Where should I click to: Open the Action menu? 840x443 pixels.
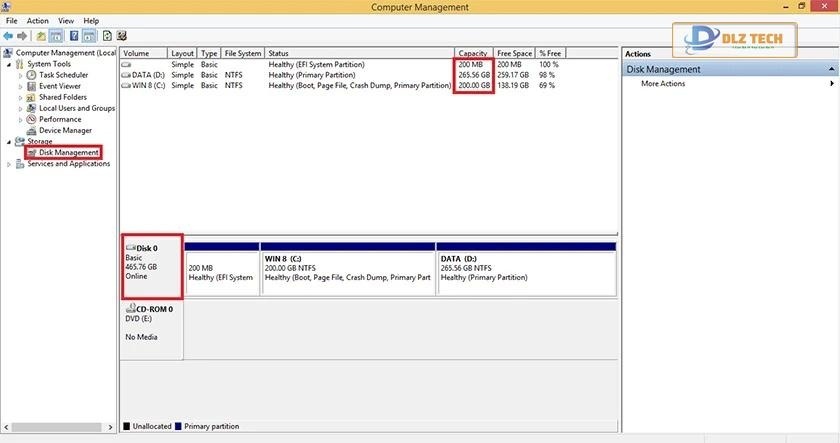[38, 20]
